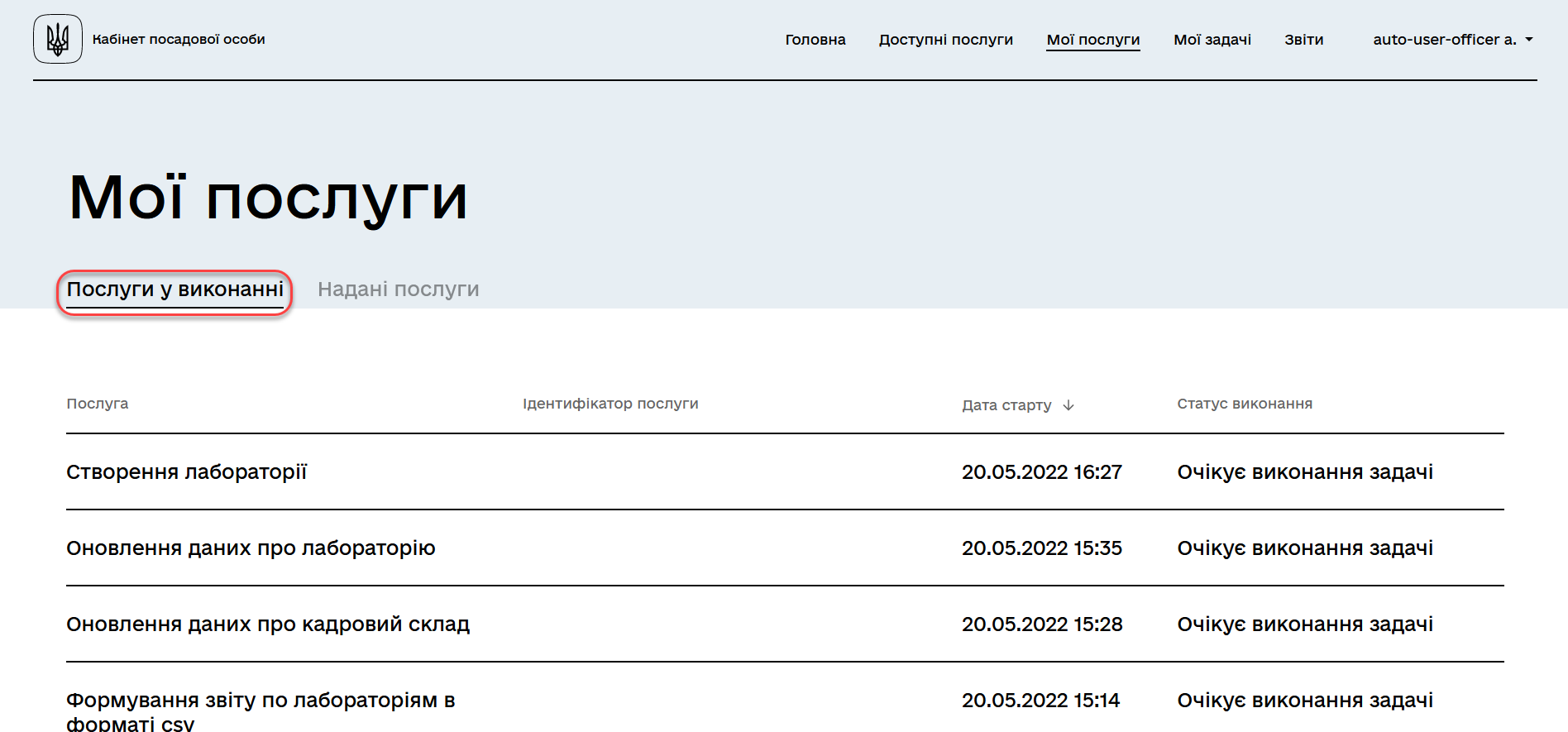Viewport: 1568px width, 732px height.
Task: Go to Головна in the navigation
Action: click(x=815, y=40)
